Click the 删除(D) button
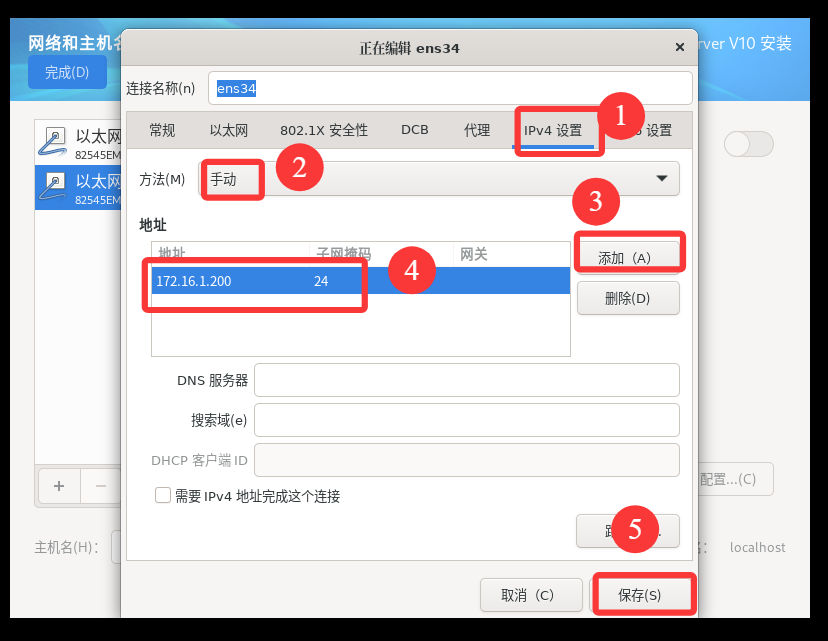828x641 pixels. (627, 298)
